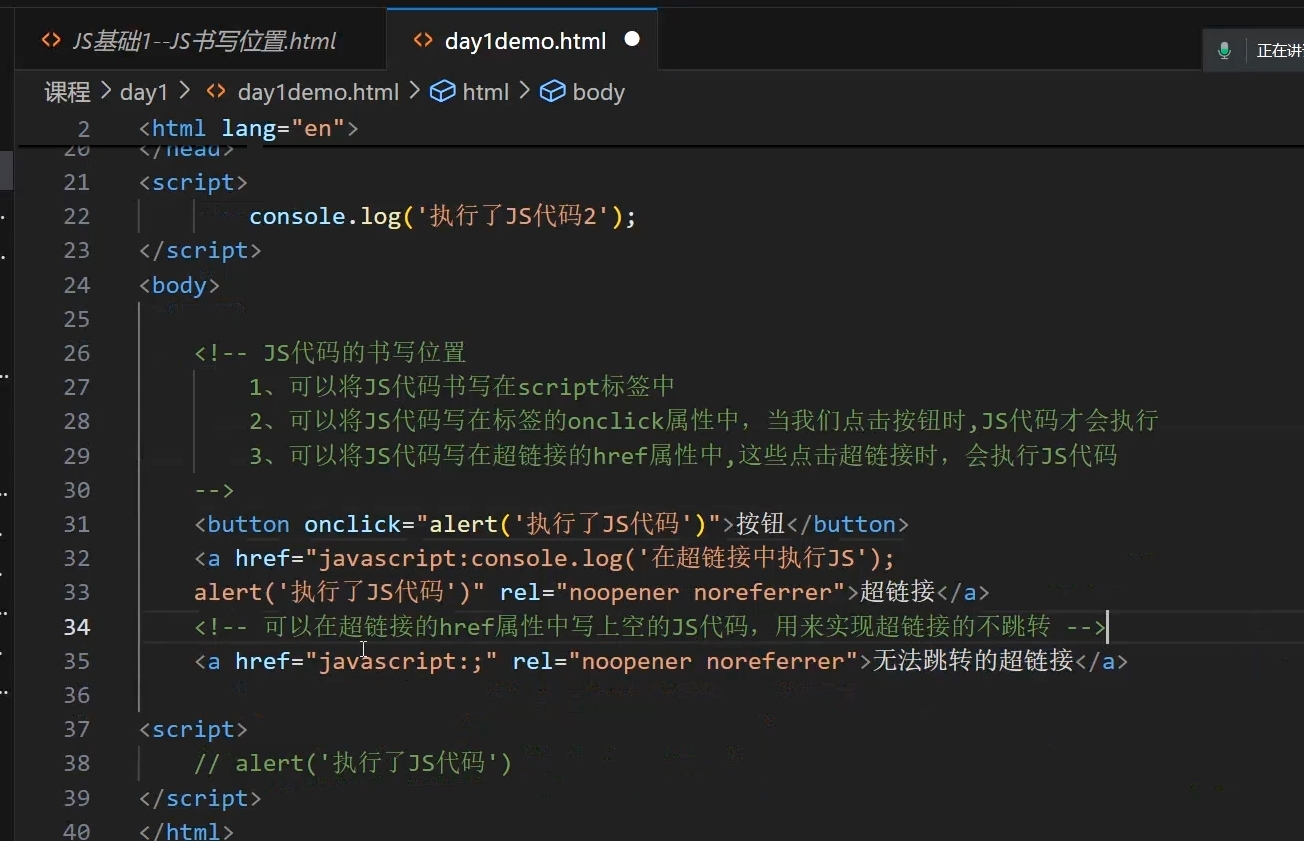
Task: Click comment line starting 3、可以将JS代码写在超链接的href
Action: [683, 456]
